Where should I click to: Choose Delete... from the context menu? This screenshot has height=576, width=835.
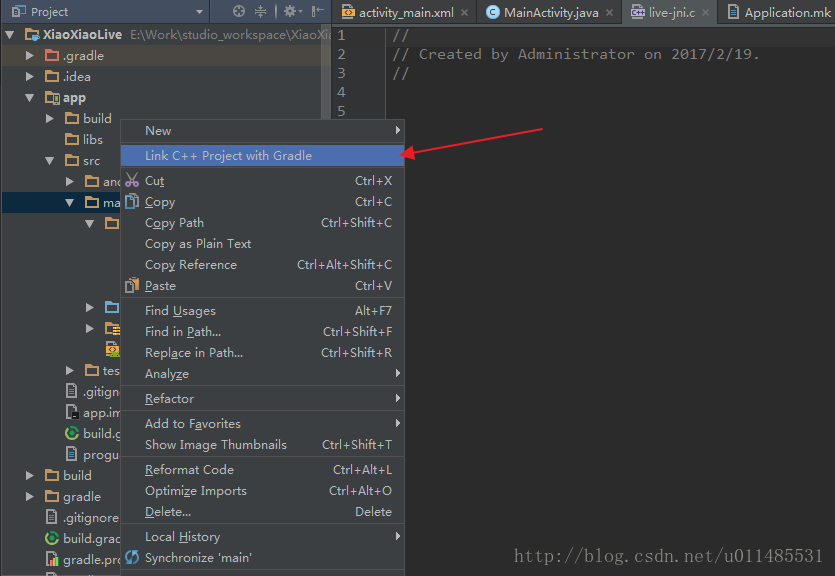point(263,512)
